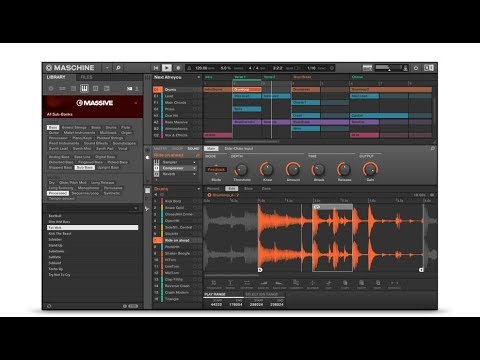Switch to the SOUND tab
The height and width of the screenshot is (360, 480).
click(193, 149)
